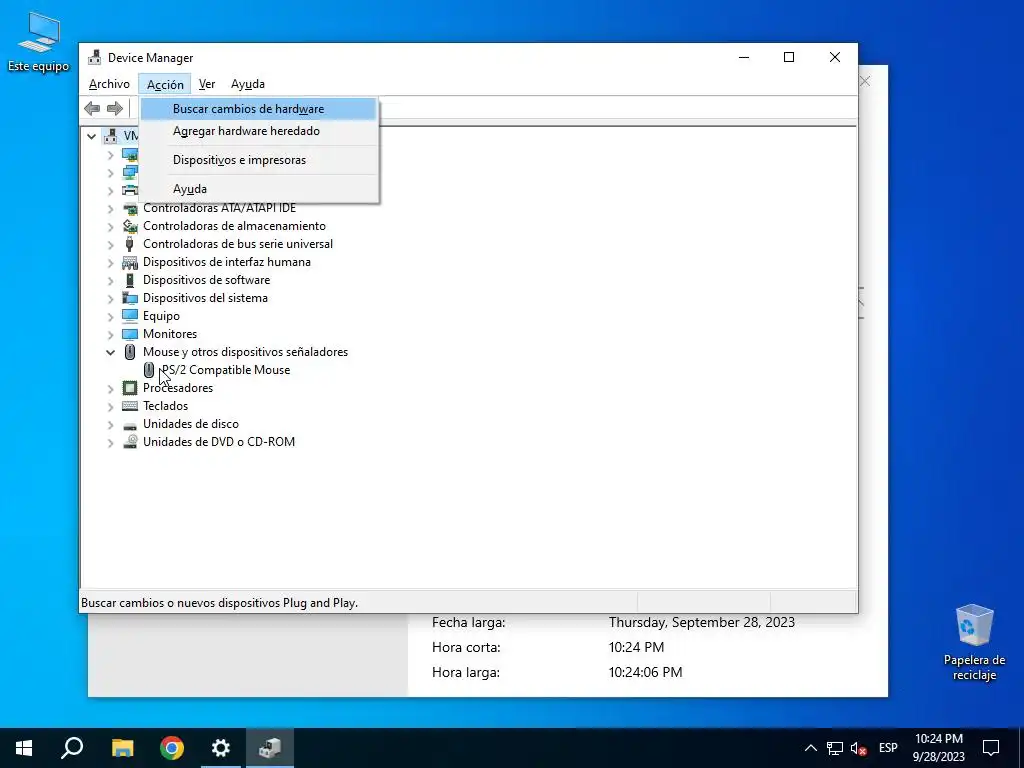The width and height of the screenshot is (1024, 768).
Task: Click the Equipo monitor icon
Action: tap(130, 316)
